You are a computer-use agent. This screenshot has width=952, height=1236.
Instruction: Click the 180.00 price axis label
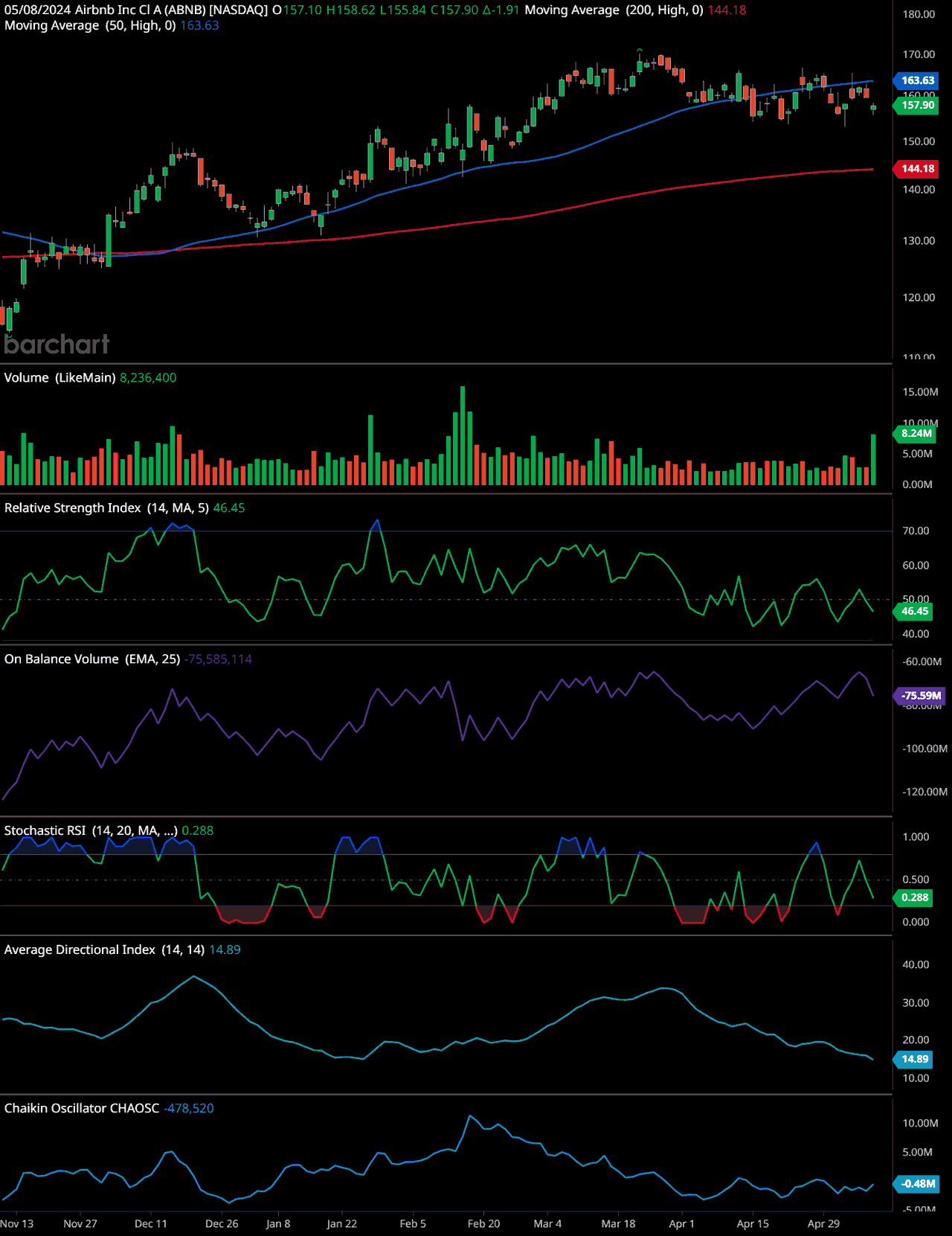[919, 14]
